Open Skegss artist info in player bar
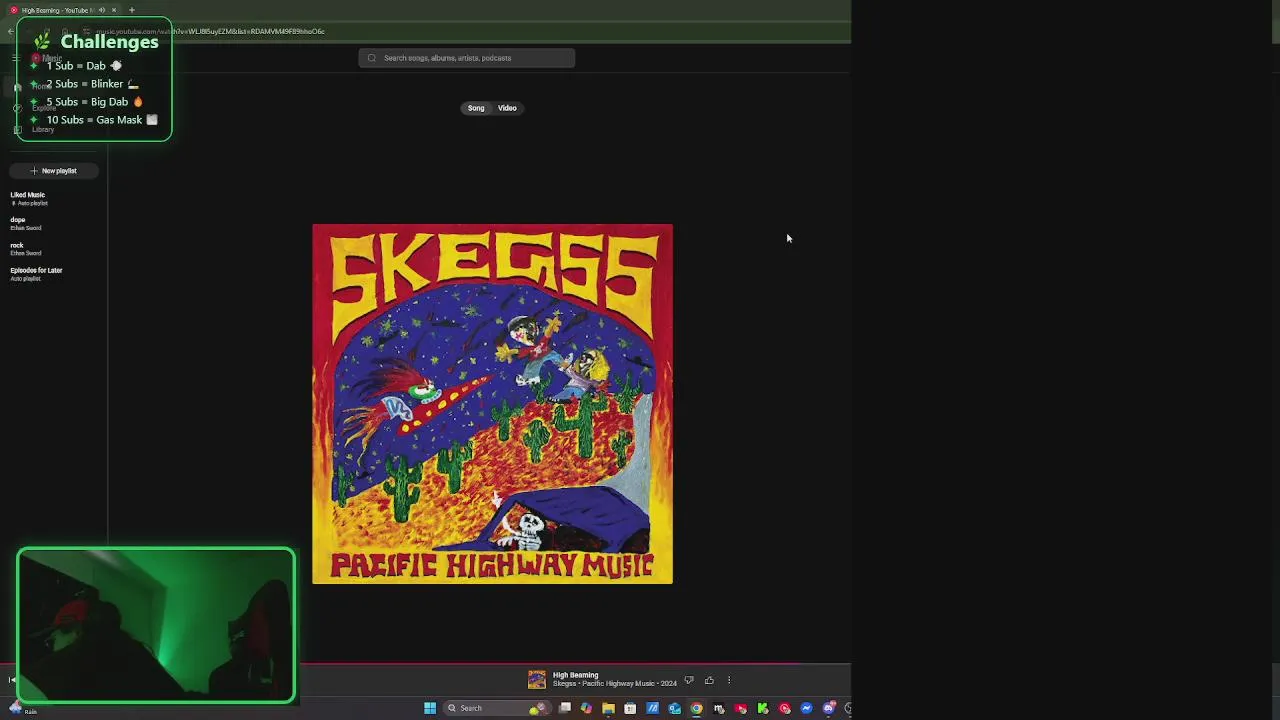 coord(564,684)
